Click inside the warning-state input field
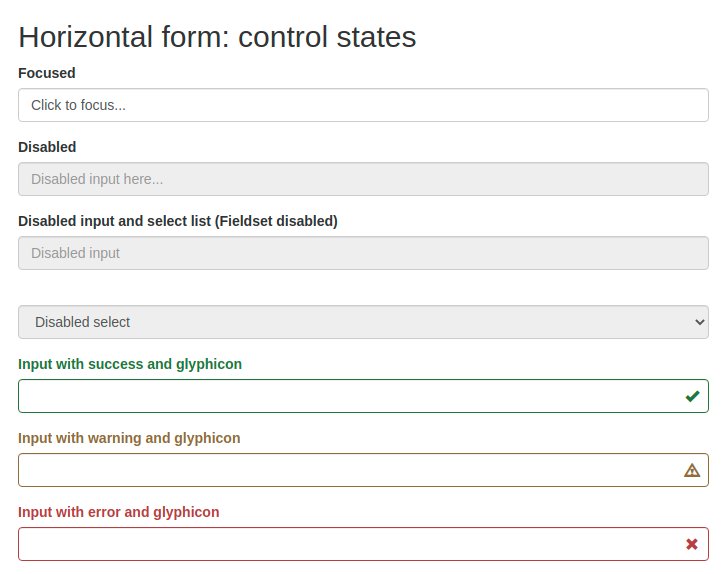 tap(340, 470)
